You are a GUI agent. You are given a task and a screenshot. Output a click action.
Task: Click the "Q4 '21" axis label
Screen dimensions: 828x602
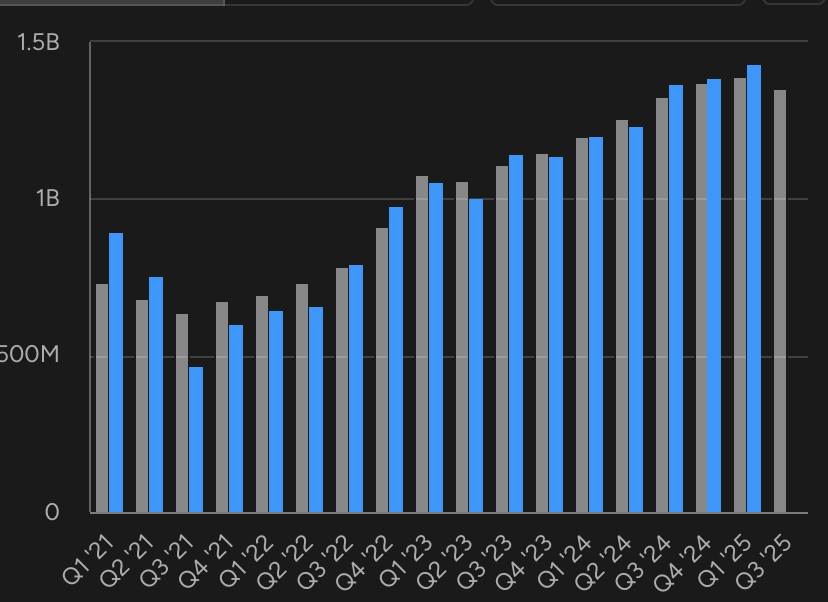pyautogui.click(x=206, y=561)
